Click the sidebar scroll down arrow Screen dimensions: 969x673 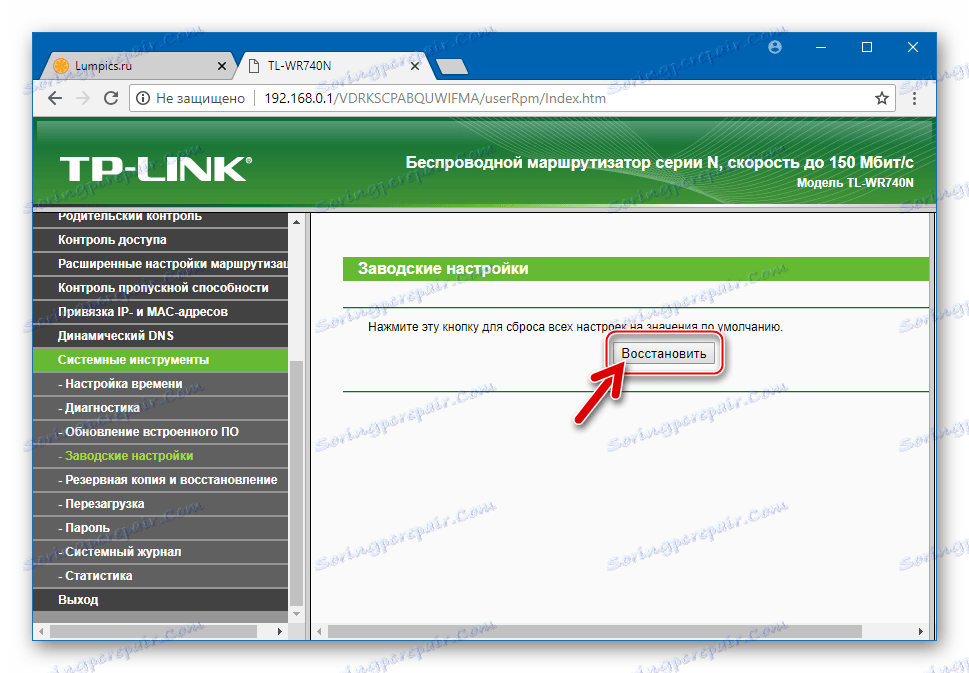point(297,614)
